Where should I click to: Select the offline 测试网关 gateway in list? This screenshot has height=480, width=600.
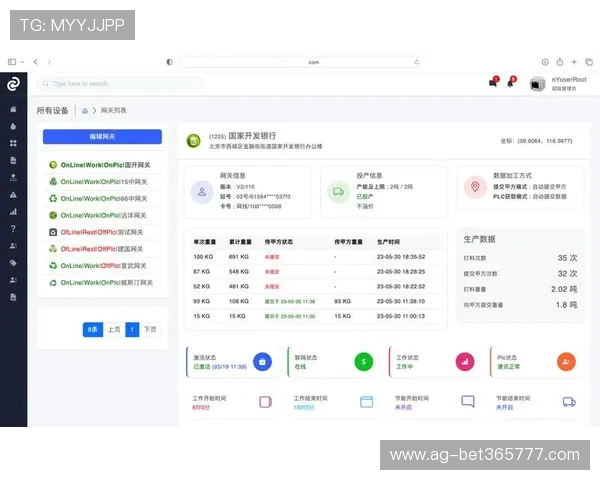coord(103,232)
